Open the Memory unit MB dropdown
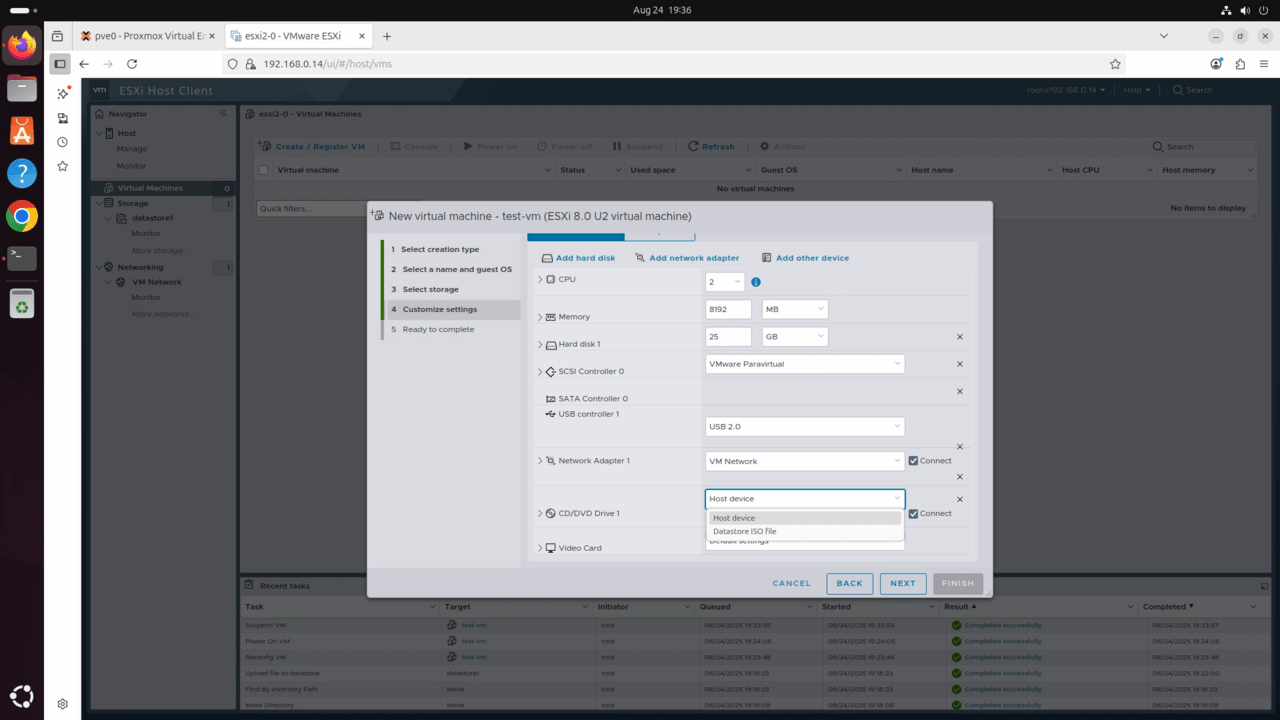 pos(795,309)
